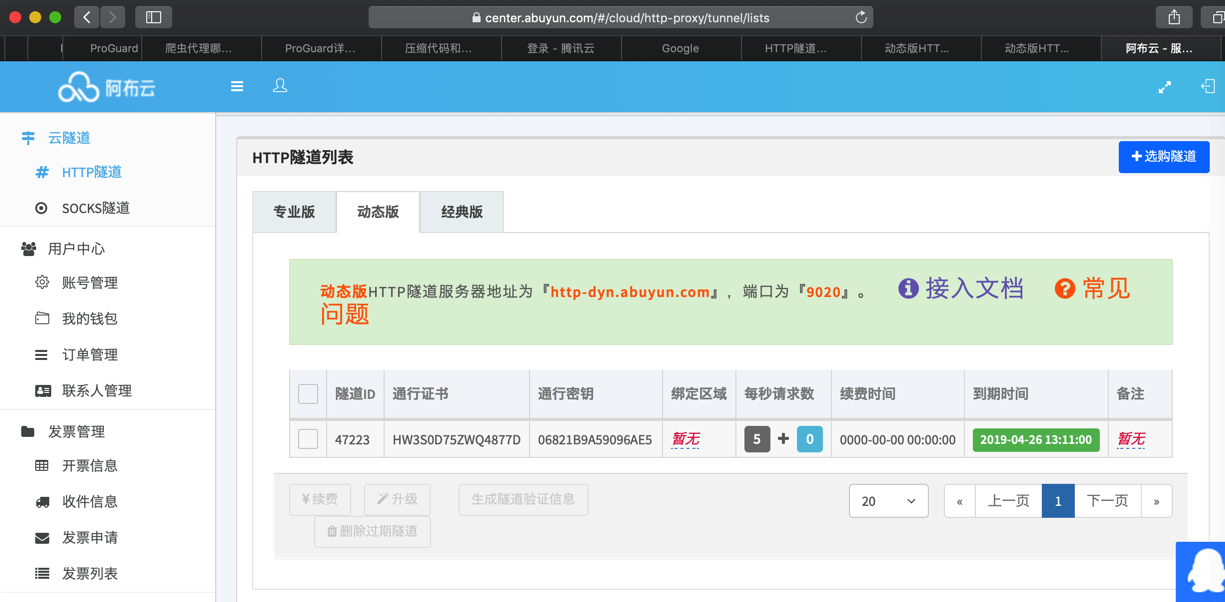Click 暂无 under 绑定区域
This screenshot has width=1225, height=602.
[x=685, y=439]
